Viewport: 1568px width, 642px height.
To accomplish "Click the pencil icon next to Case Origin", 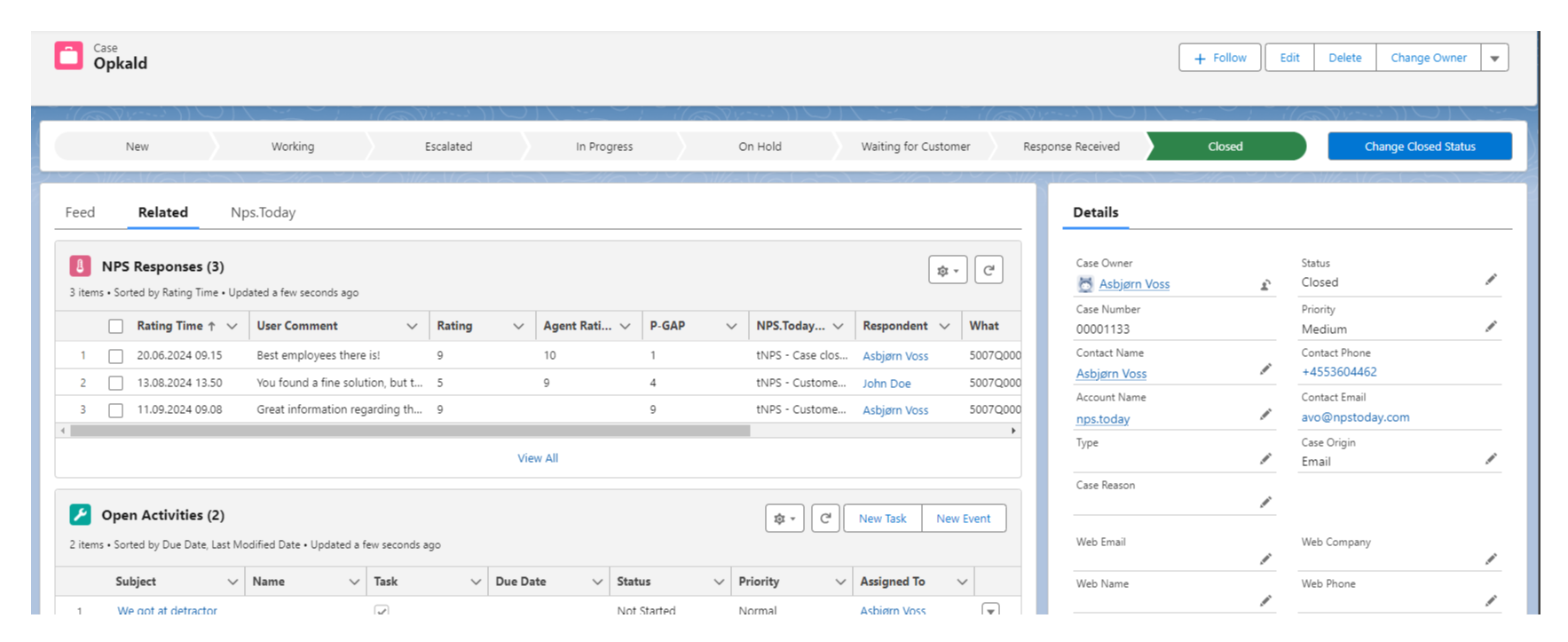I will [x=1491, y=459].
